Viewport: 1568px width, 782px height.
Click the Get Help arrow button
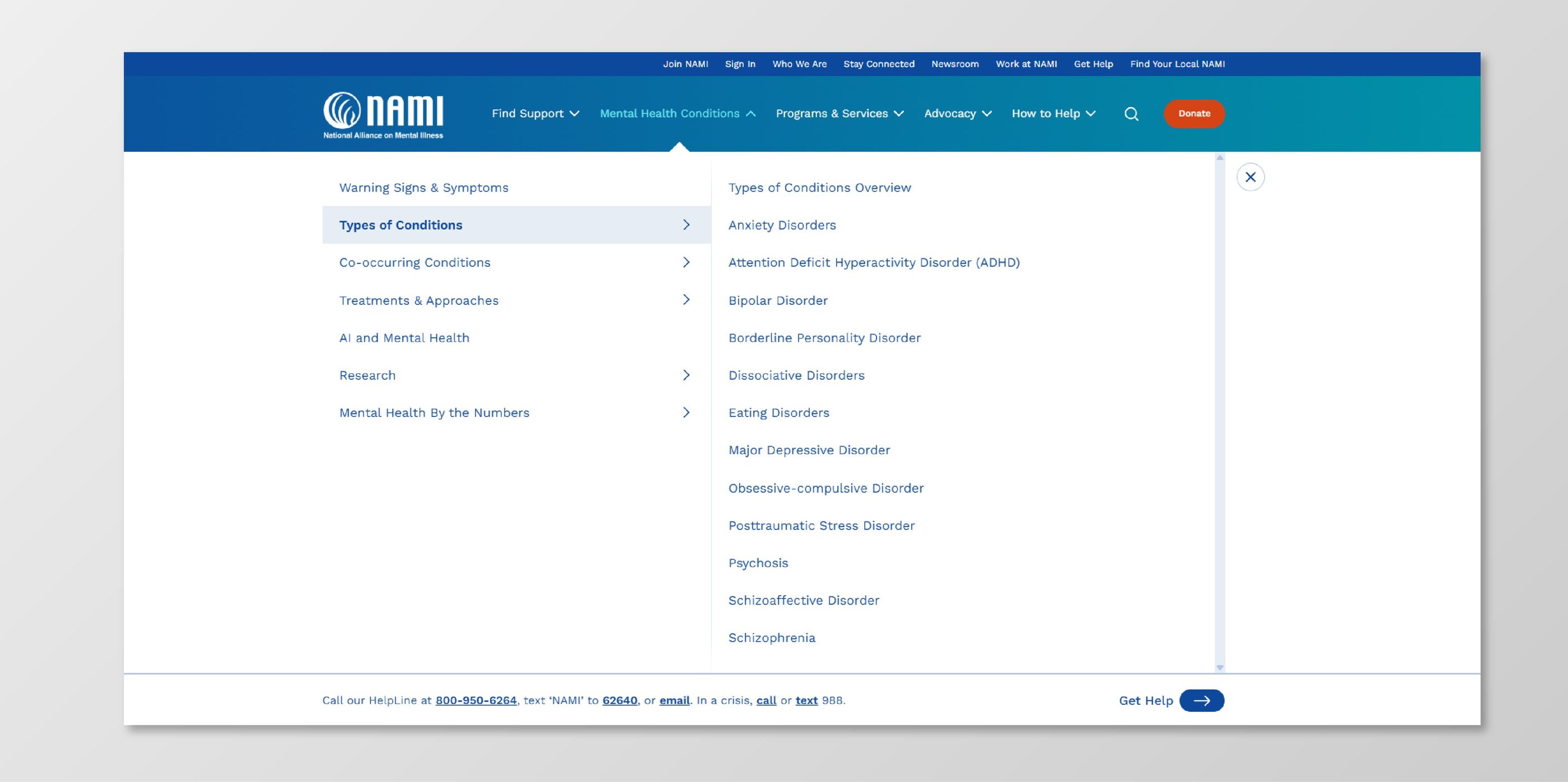(1201, 700)
